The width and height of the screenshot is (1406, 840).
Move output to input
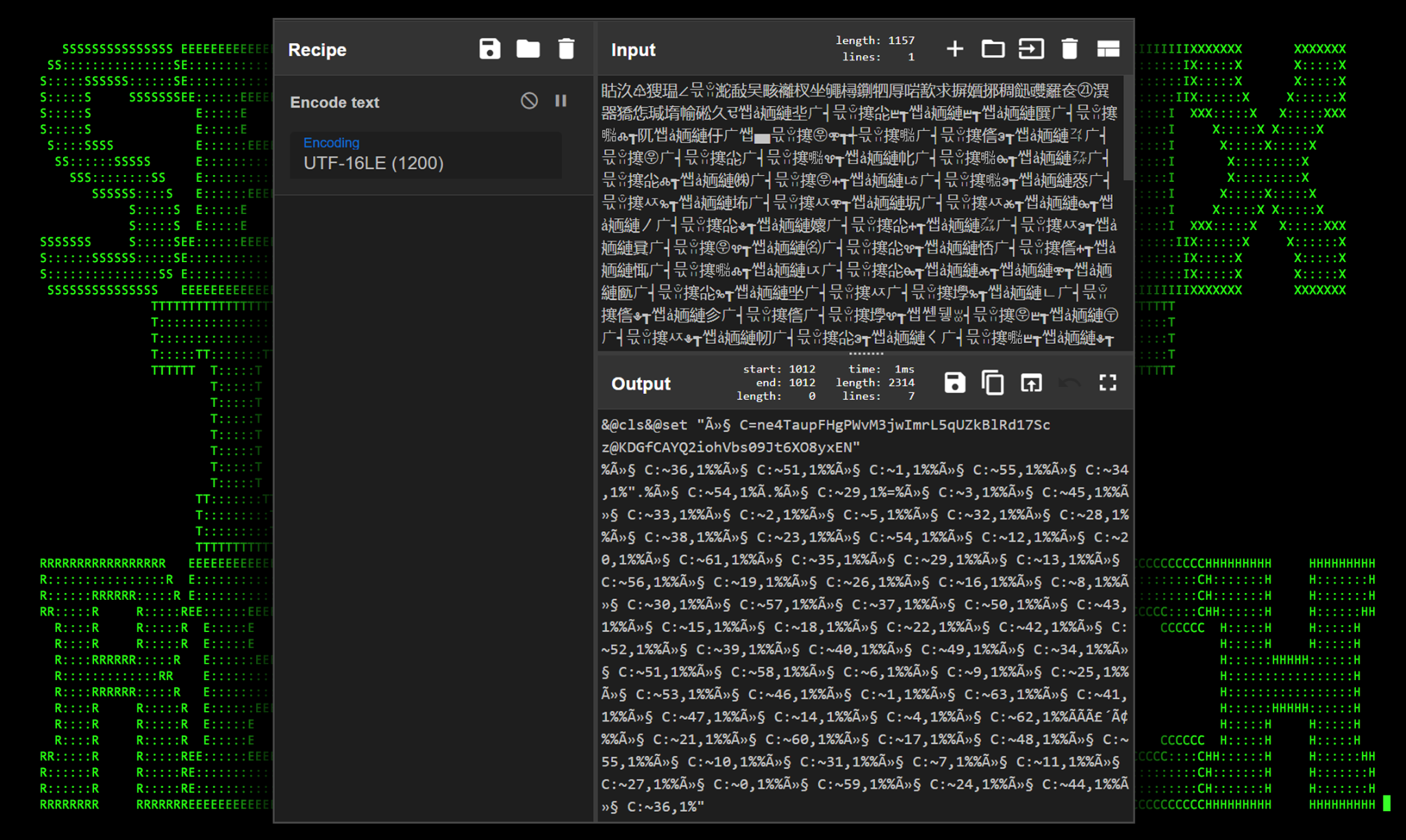[1031, 383]
